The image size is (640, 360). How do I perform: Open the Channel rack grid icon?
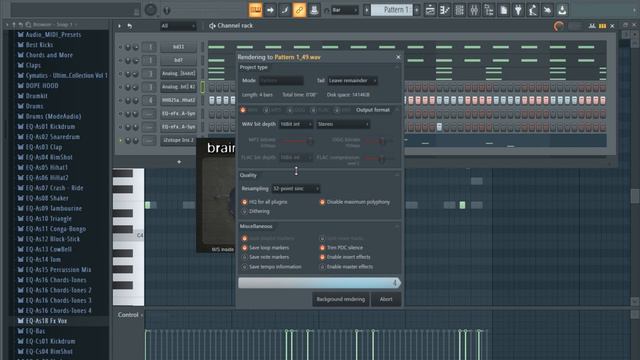[x=459, y=10]
